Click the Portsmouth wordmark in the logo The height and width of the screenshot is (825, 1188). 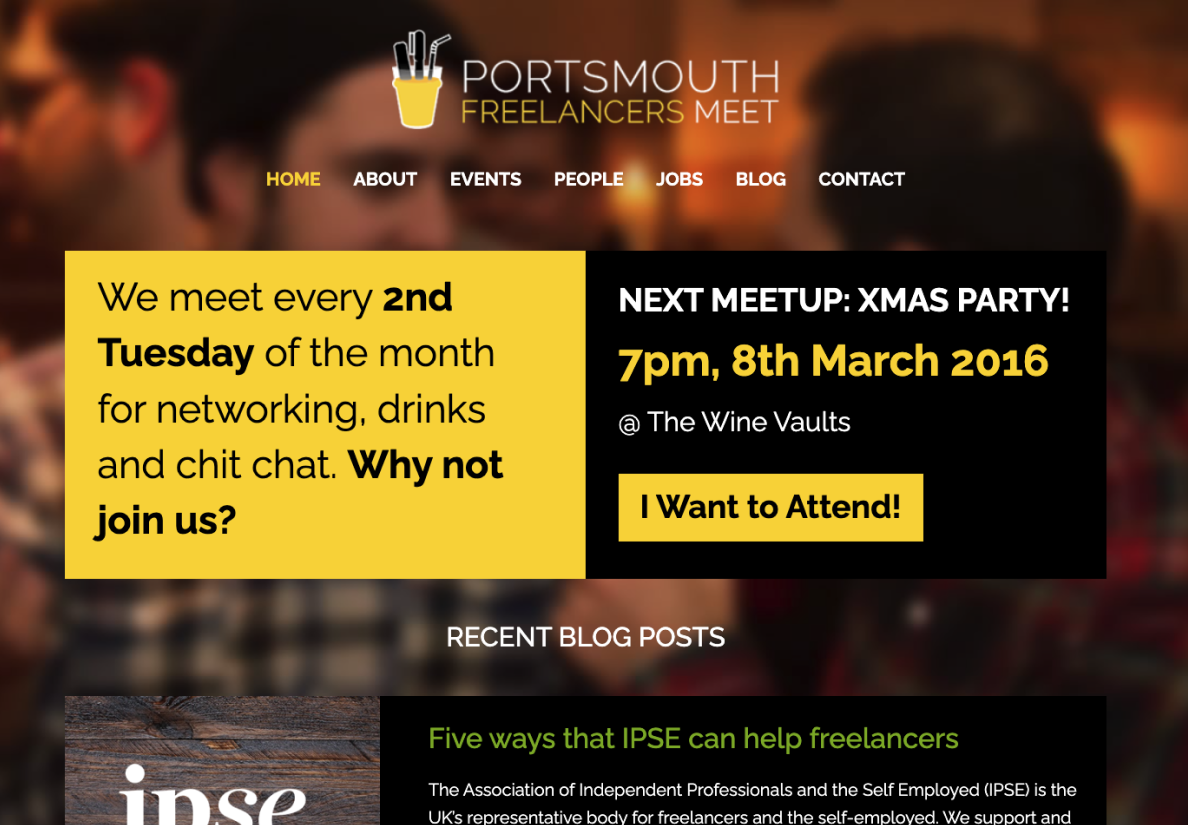click(x=620, y=76)
